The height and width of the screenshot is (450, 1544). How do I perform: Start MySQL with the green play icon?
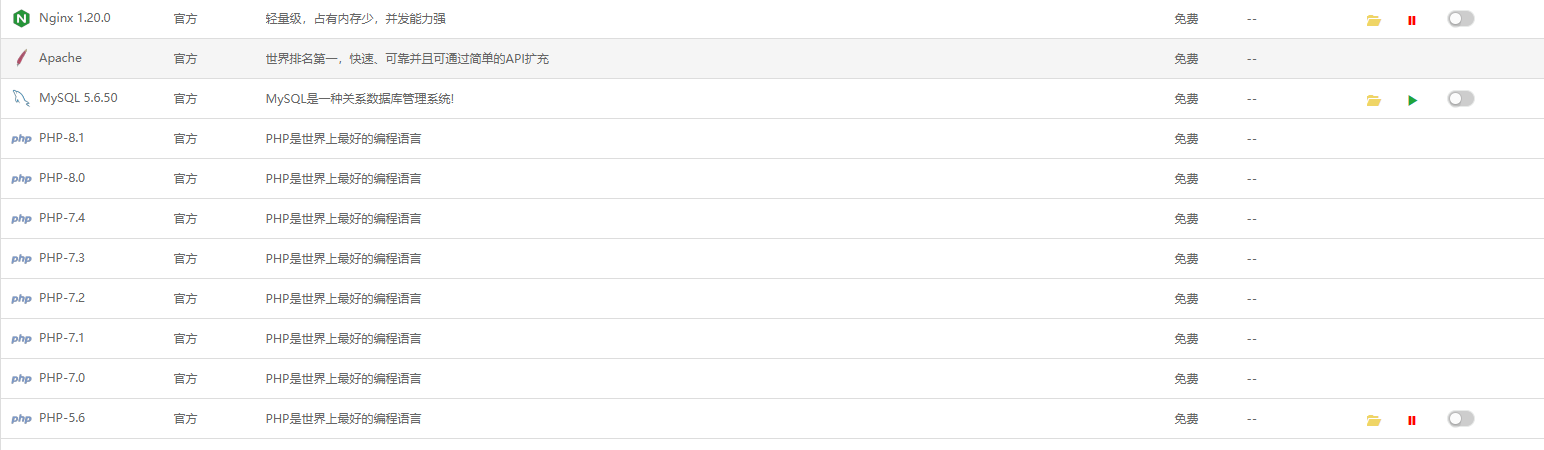(1412, 100)
